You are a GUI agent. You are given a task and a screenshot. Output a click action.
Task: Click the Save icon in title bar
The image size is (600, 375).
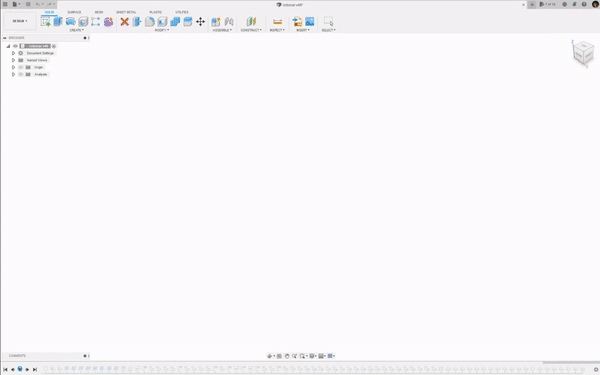(28, 4)
